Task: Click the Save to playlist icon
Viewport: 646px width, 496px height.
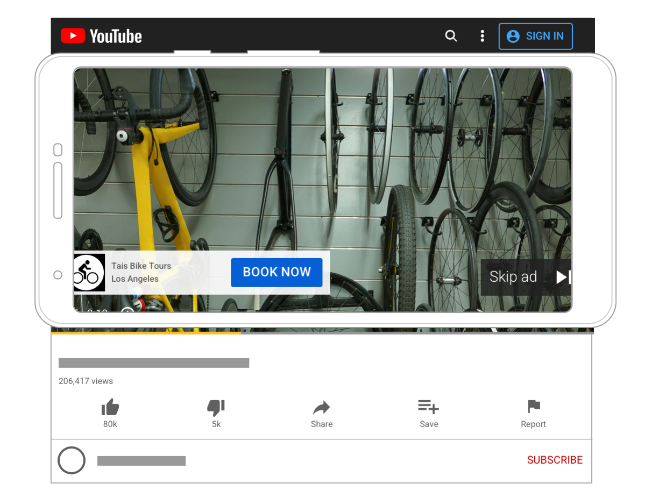Action: click(x=428, y=407)
